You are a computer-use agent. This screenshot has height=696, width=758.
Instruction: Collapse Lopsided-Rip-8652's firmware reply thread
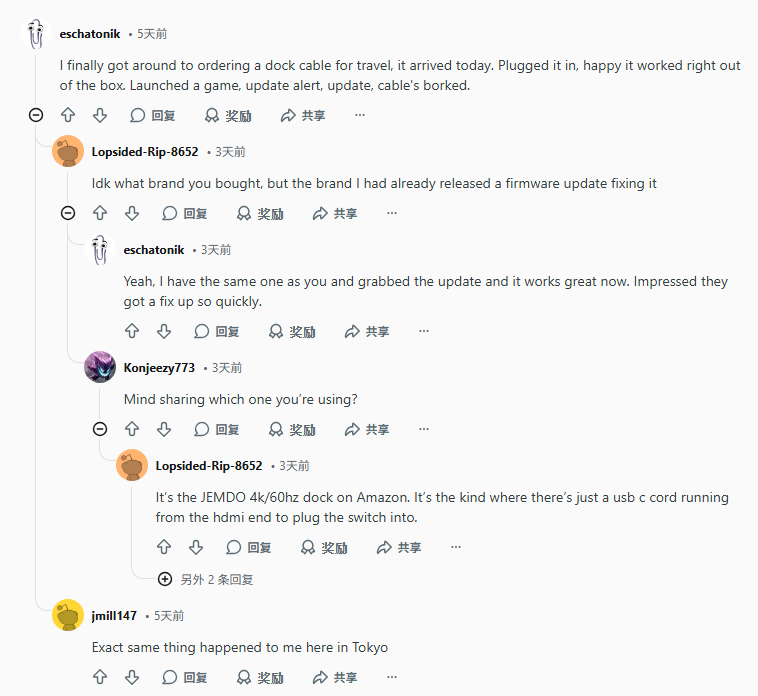[68, 214]
